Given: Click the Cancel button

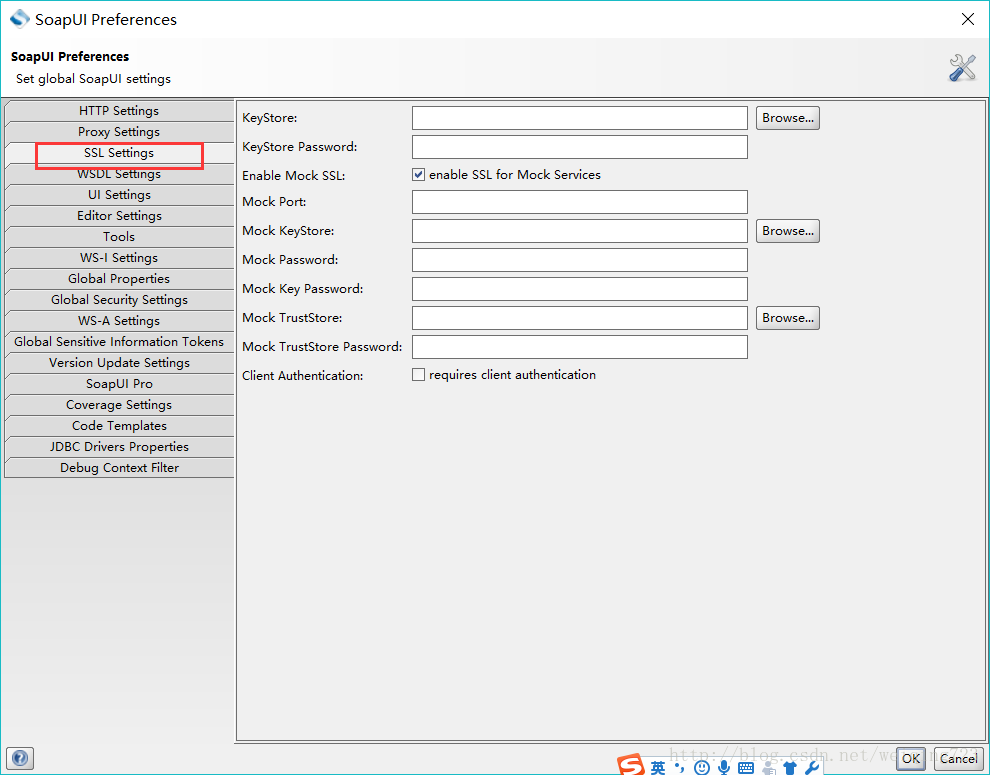Looking at the screenshot, I should [x=958, y=759].
